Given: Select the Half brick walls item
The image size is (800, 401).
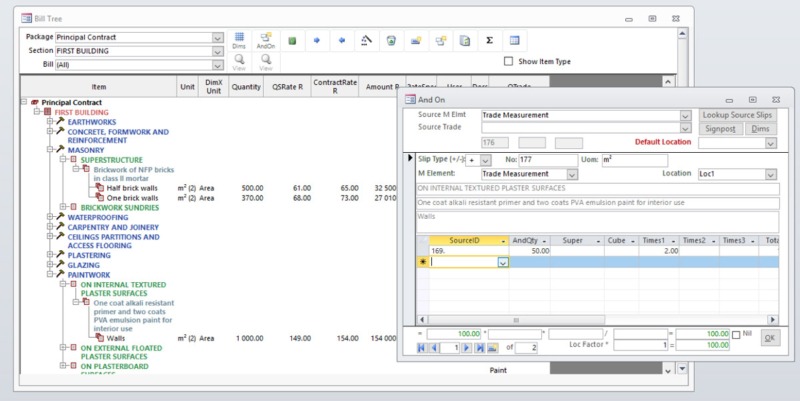Looking at the screenshot, I should coord(132,188).
